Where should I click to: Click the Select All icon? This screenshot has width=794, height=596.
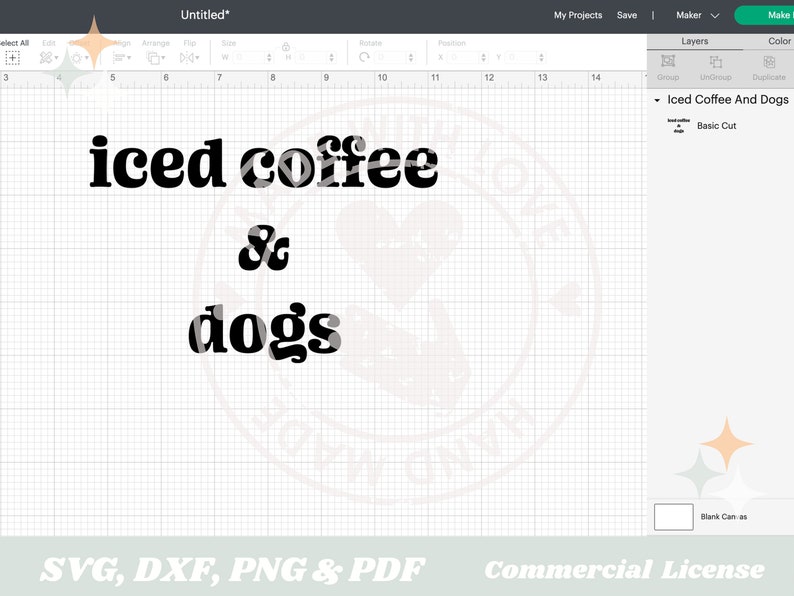click(x=13, y=58)
